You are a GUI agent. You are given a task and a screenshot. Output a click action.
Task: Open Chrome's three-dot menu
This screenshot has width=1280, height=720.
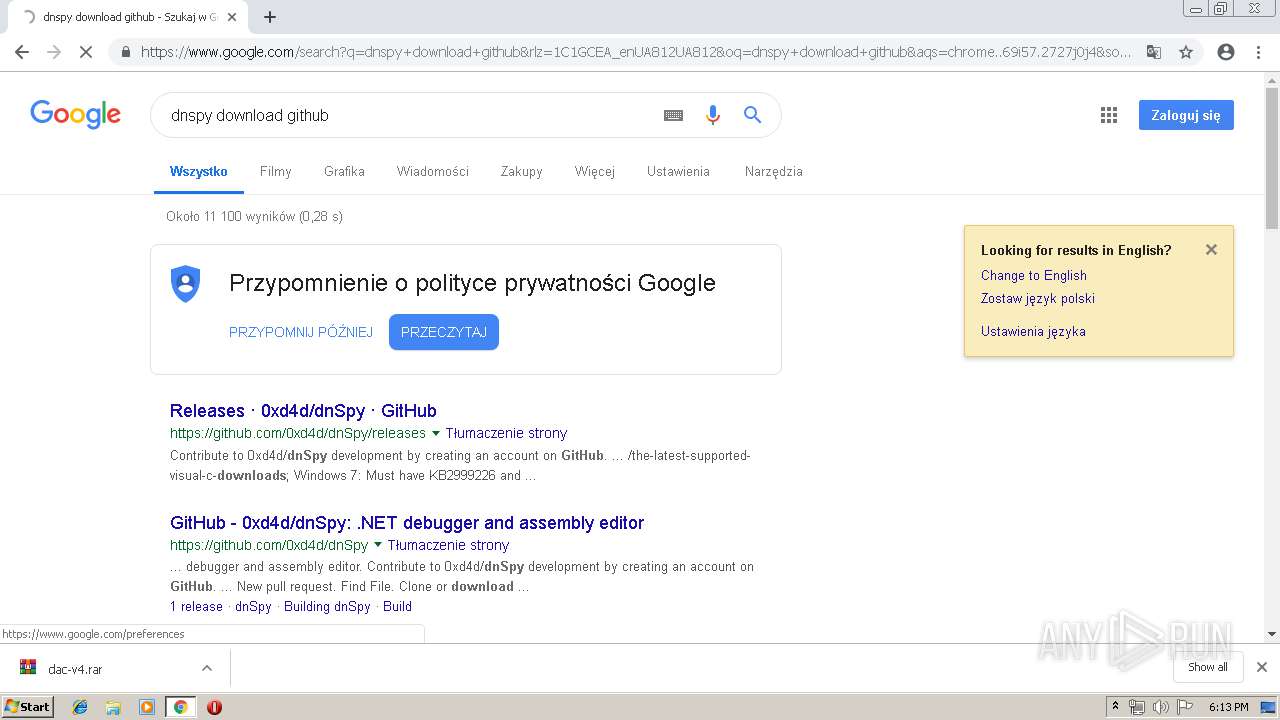click(x=1258, y=52)
